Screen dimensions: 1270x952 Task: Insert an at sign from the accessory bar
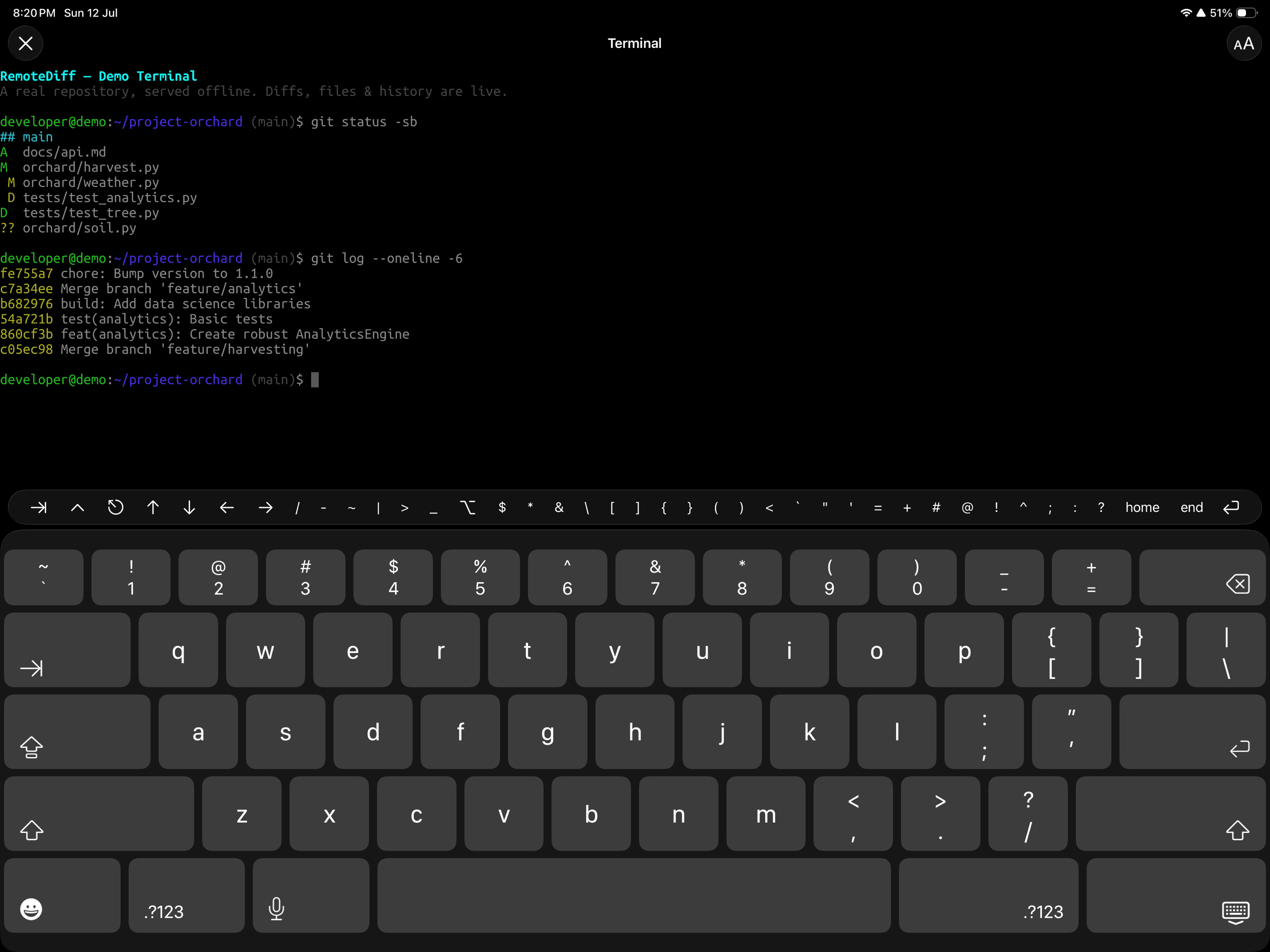click(967, 507)
